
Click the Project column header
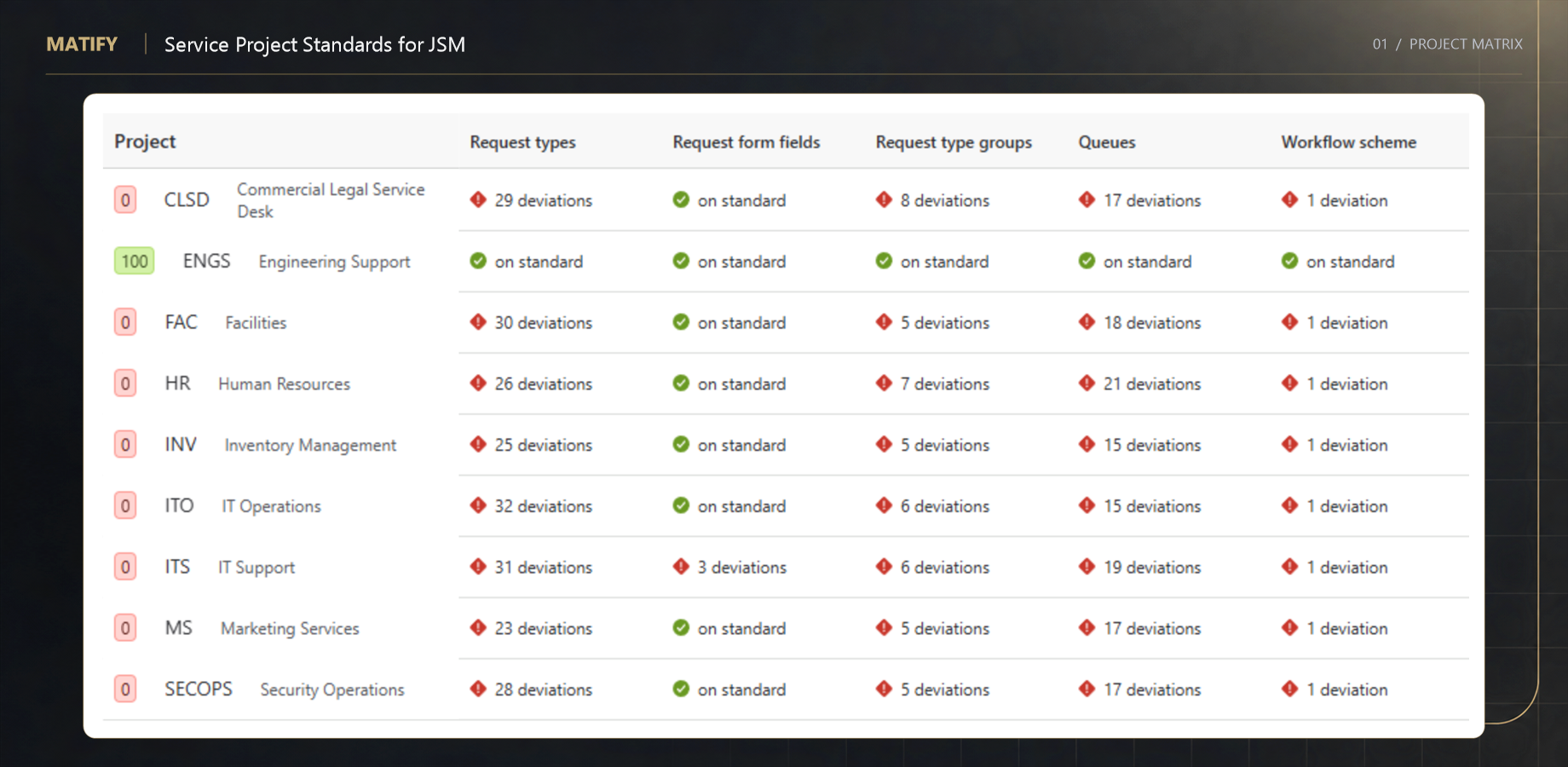[145, 141]
